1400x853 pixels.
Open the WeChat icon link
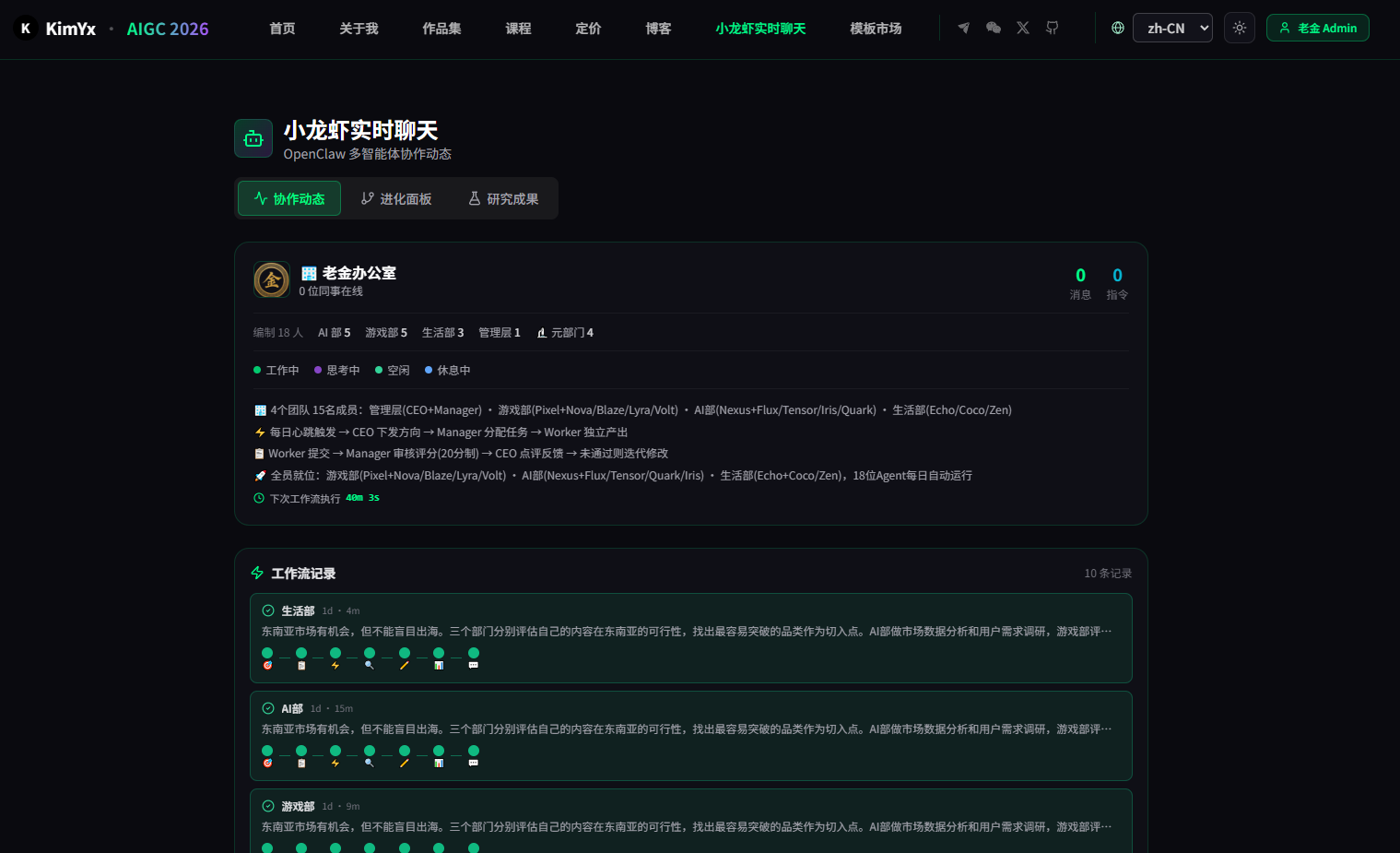pos(993,29)
